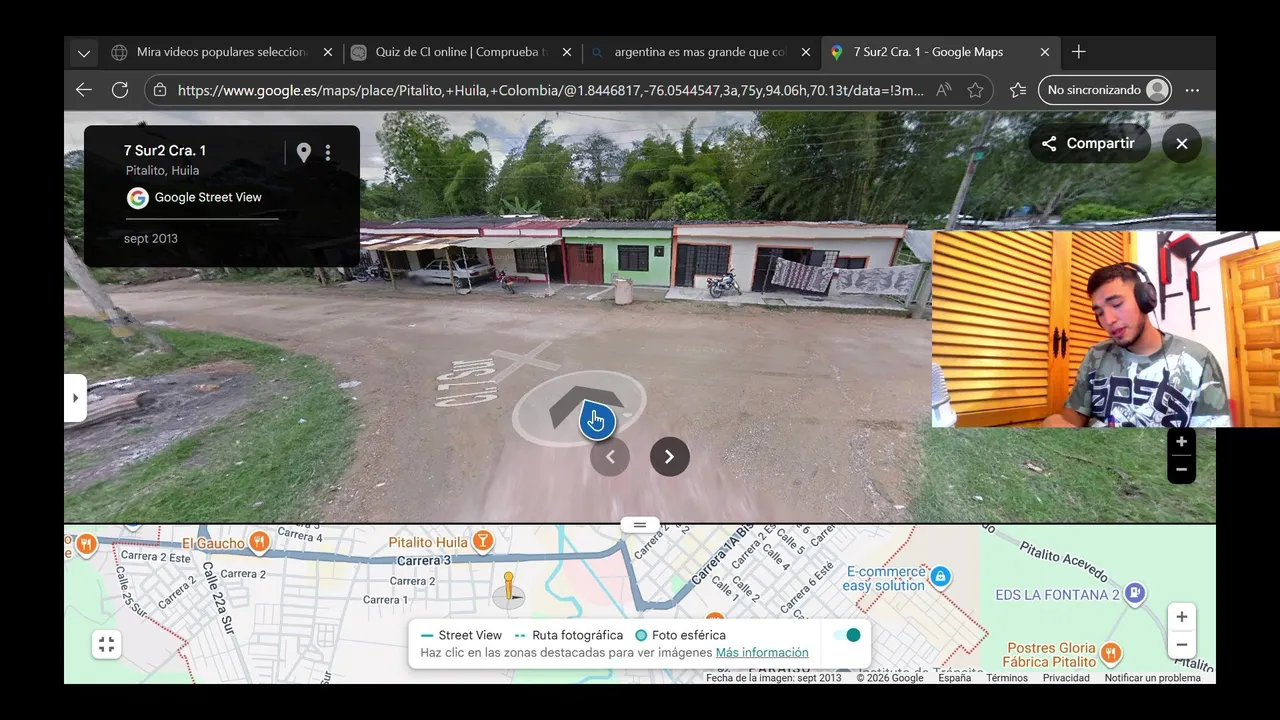The width and height of the screenshot is (1280, 720).
Task: Select the 'El Gaucho' restaurant pin
Action: (x=259, y=542)
